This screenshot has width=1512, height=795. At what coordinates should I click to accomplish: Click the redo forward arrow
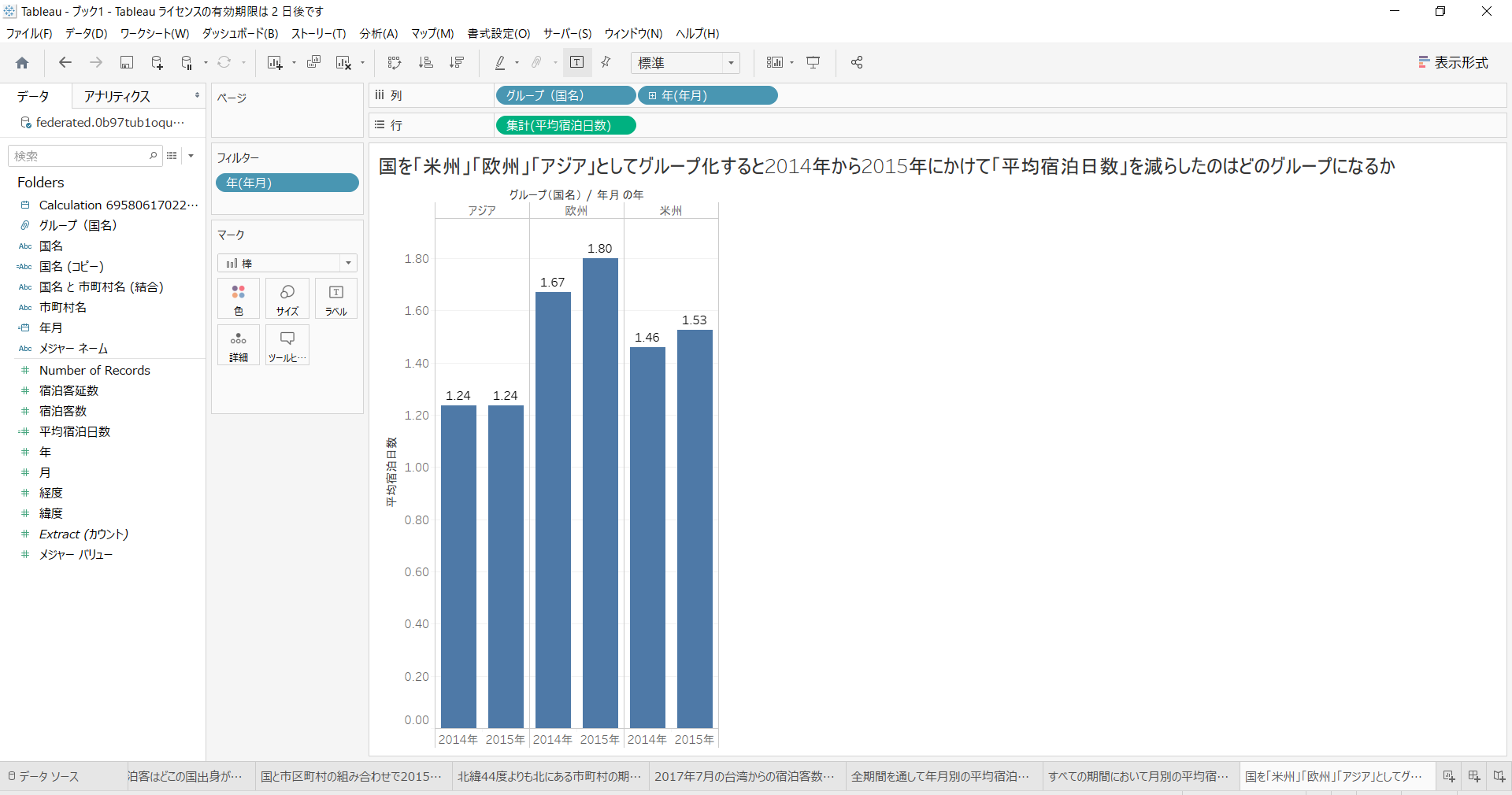96,63
